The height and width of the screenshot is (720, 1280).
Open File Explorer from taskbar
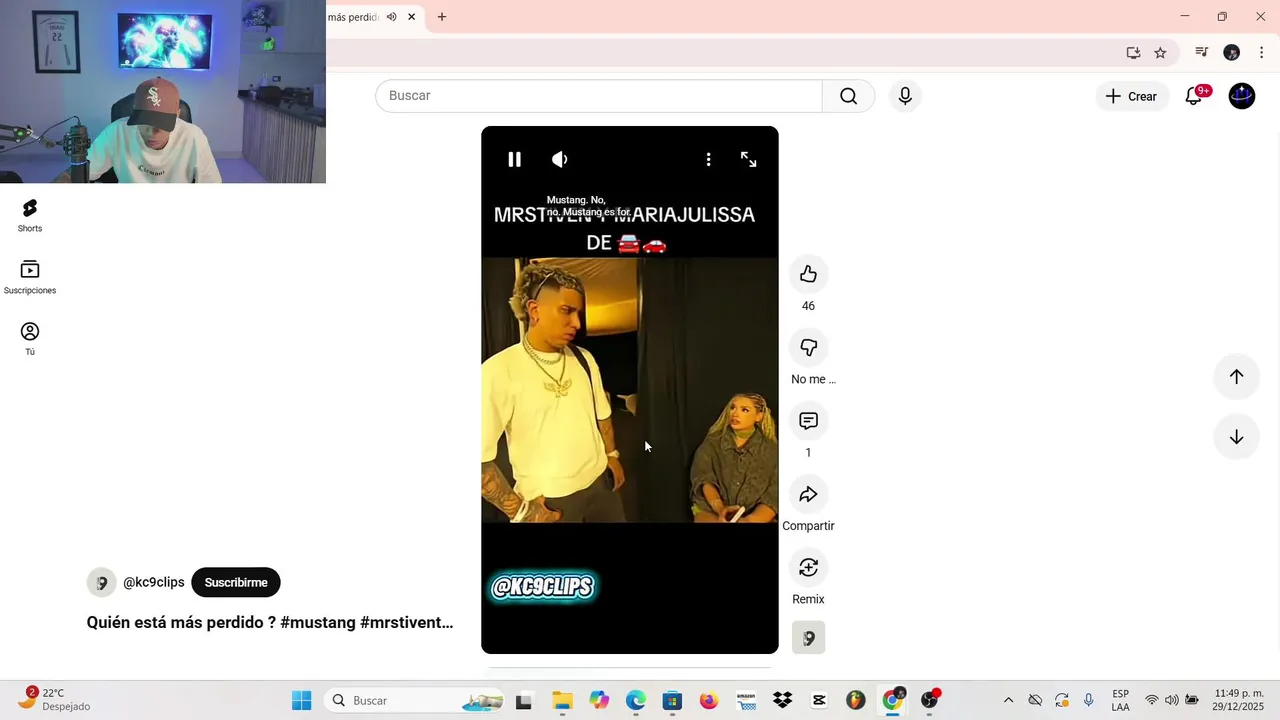coord(562,701)
